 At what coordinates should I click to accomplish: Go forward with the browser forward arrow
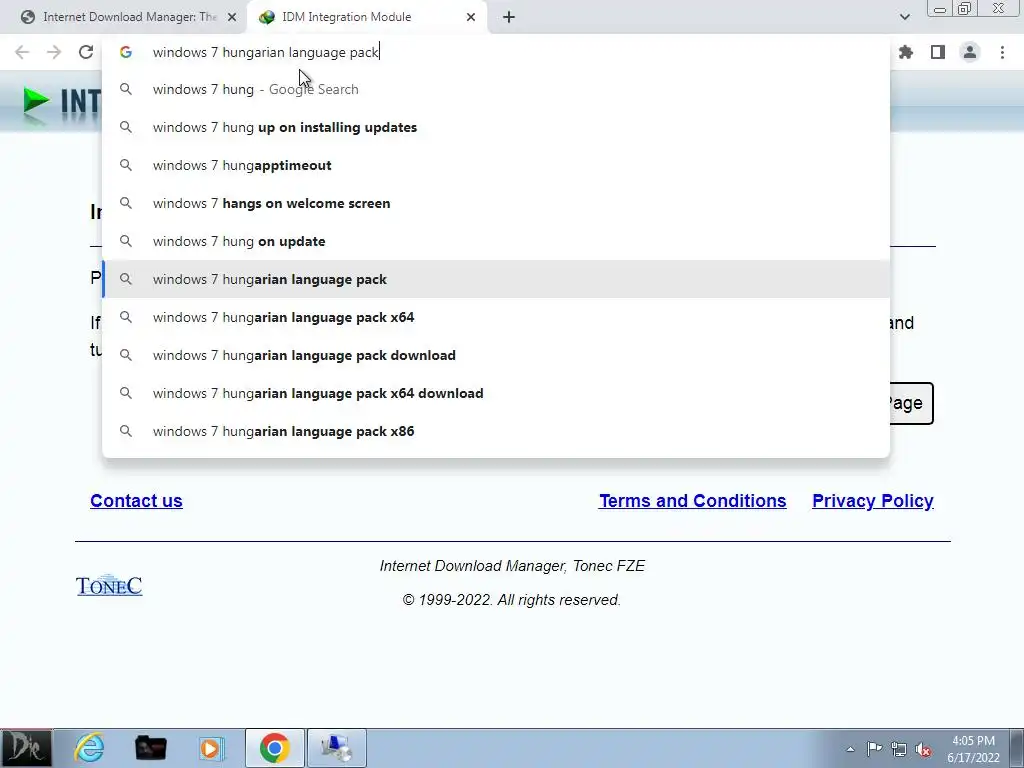click(x=54, y=52)
